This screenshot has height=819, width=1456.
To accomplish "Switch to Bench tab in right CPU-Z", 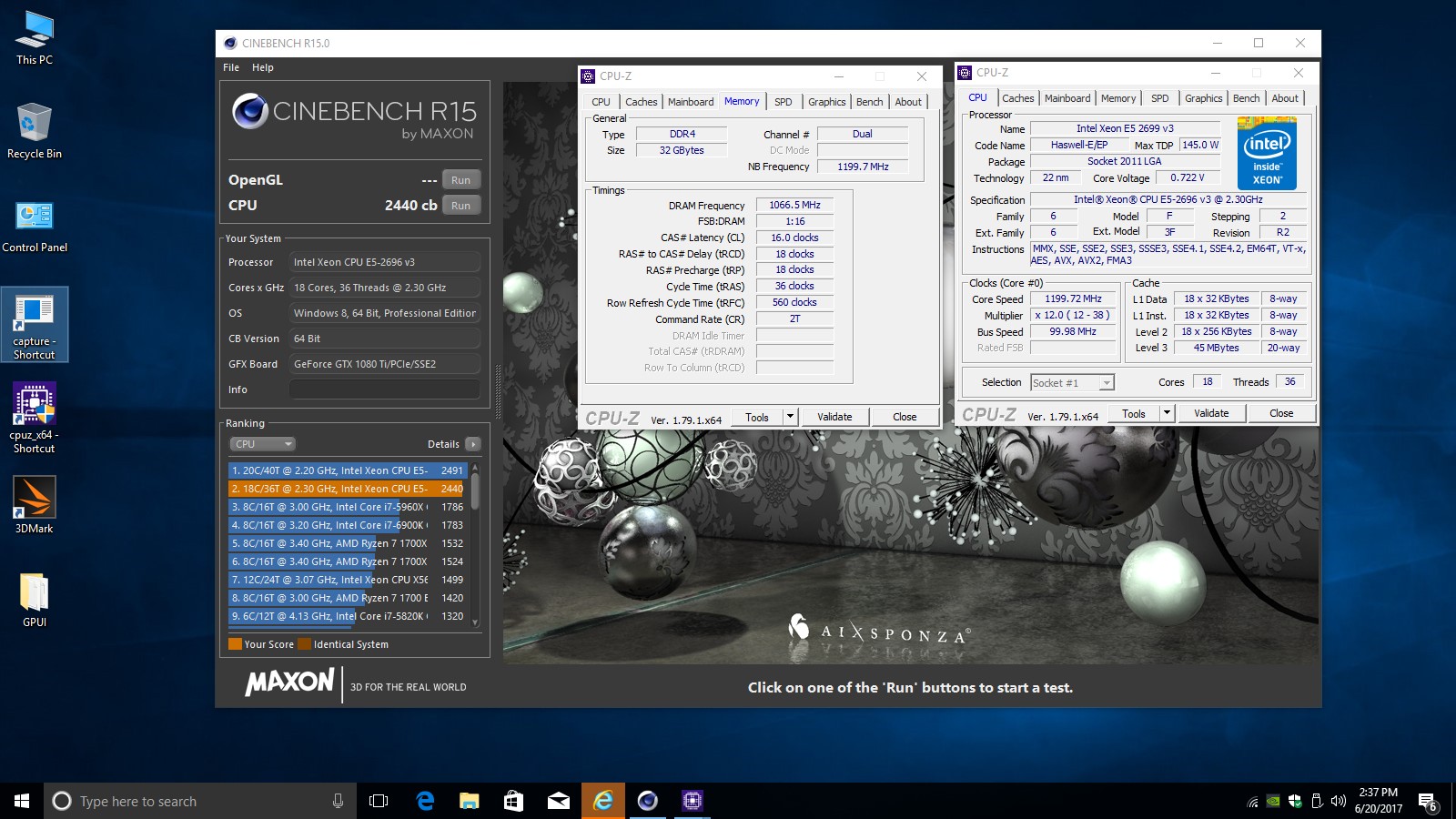I will point(1247,98).
